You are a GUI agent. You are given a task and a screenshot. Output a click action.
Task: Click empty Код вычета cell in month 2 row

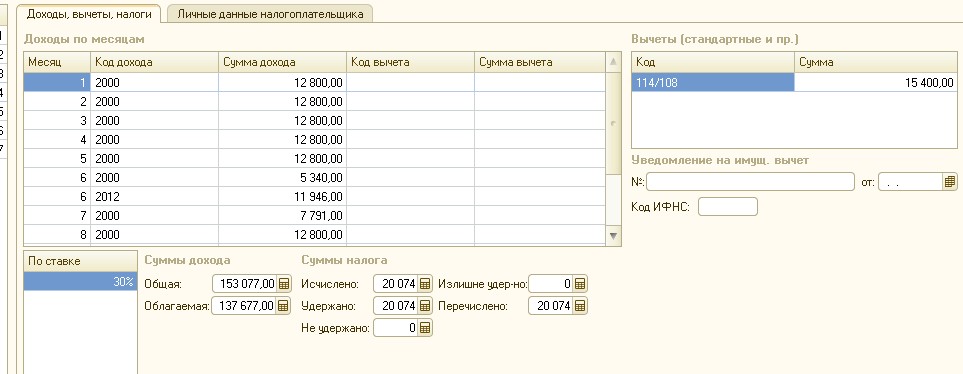[410, 101]
